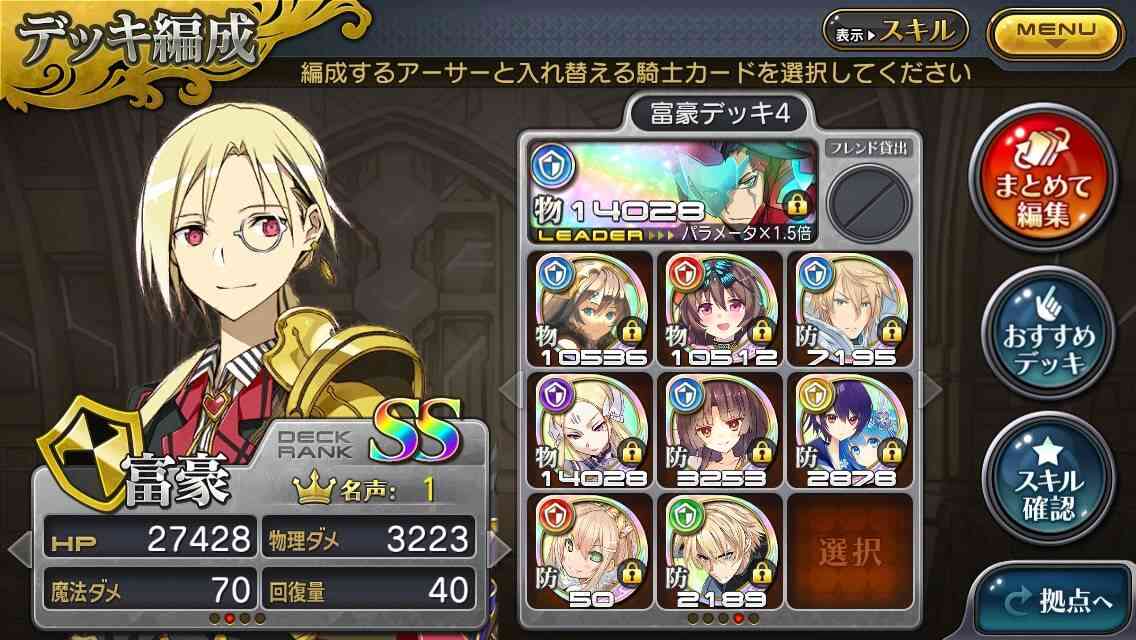Tap the defense card with 2878

click(850, 431)
